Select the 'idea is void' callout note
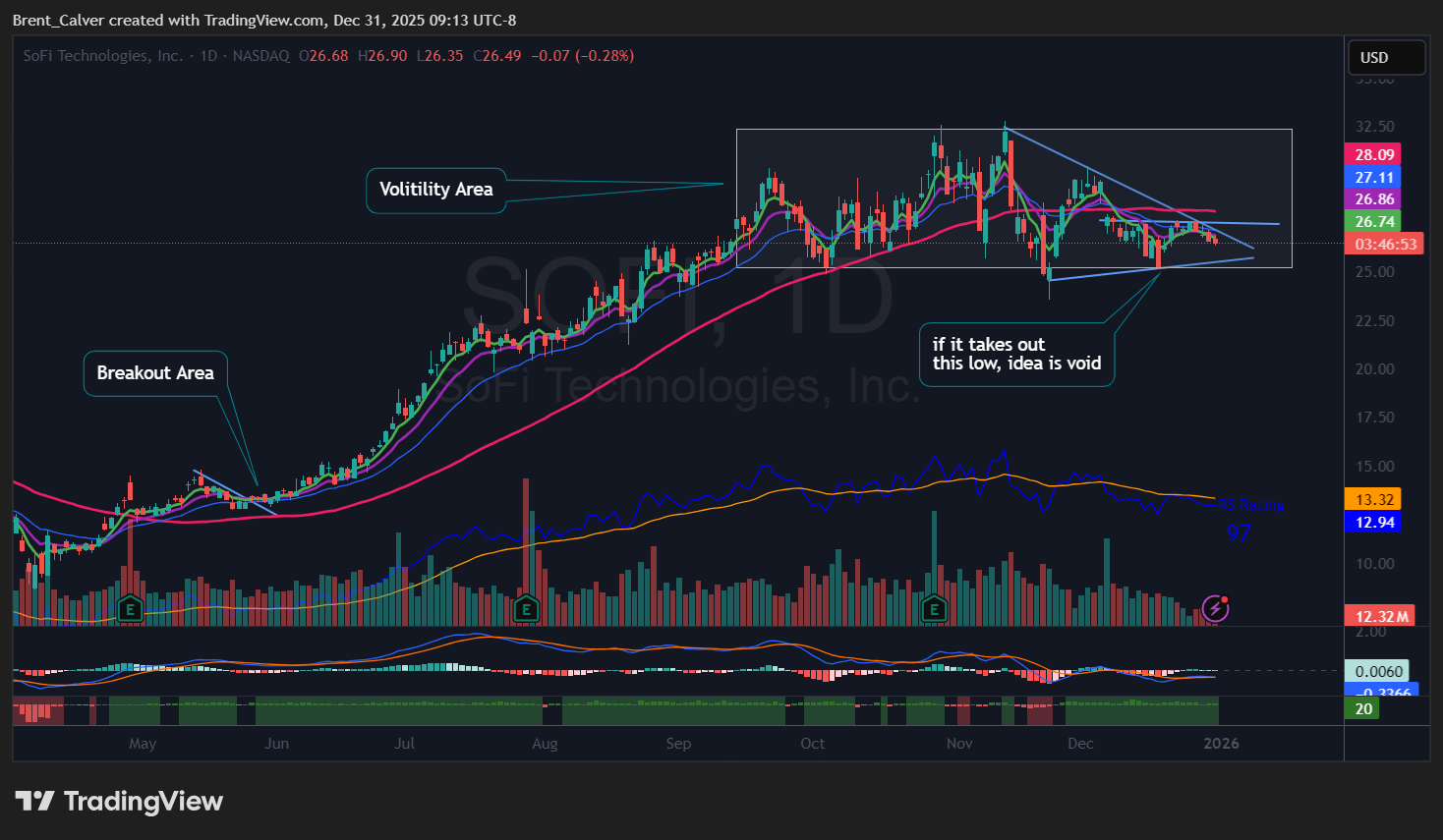1443x840 pixels. [1017, 354]
